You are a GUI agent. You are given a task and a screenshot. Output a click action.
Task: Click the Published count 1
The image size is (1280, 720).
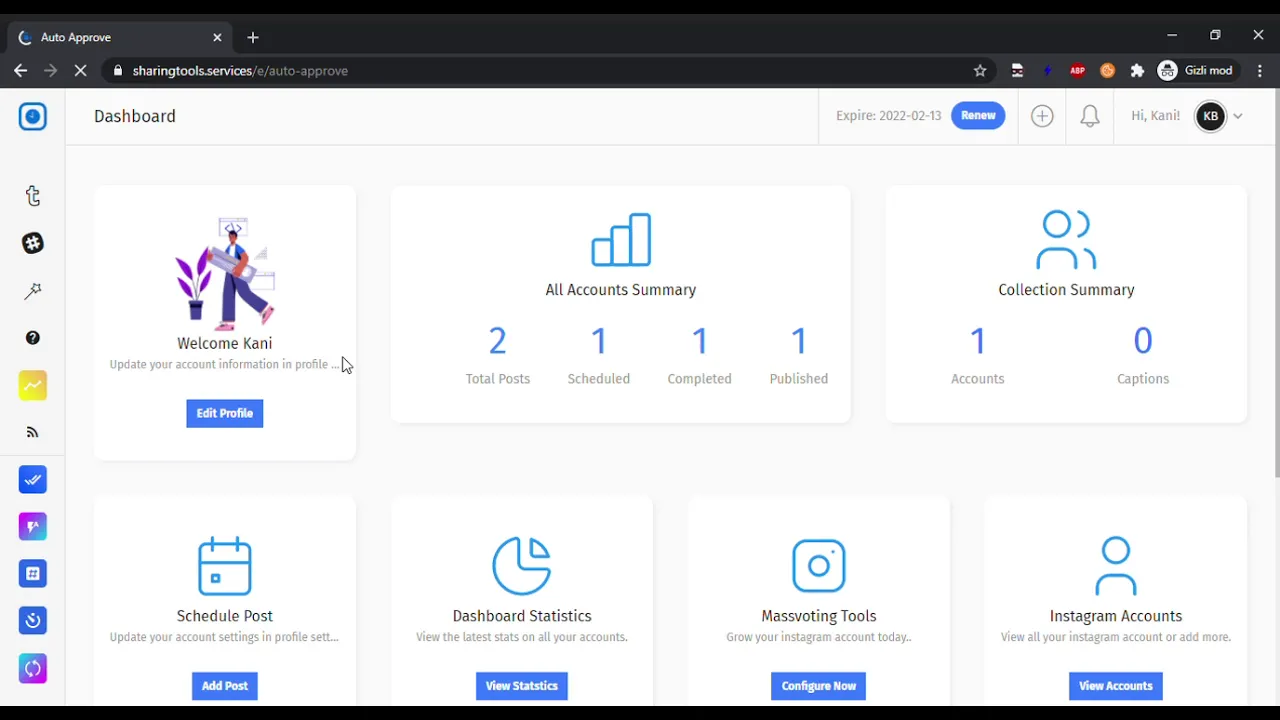(799, 342)
